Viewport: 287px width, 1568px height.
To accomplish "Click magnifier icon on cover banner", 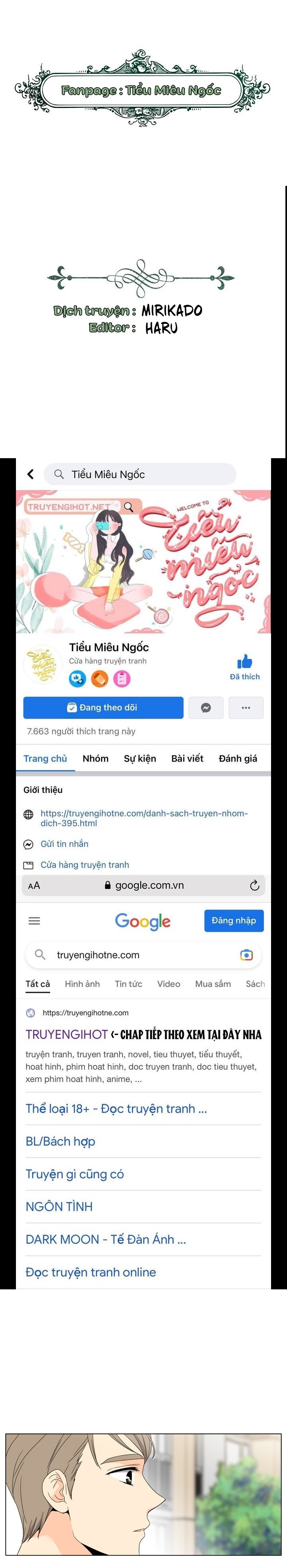I will [129, 506].
